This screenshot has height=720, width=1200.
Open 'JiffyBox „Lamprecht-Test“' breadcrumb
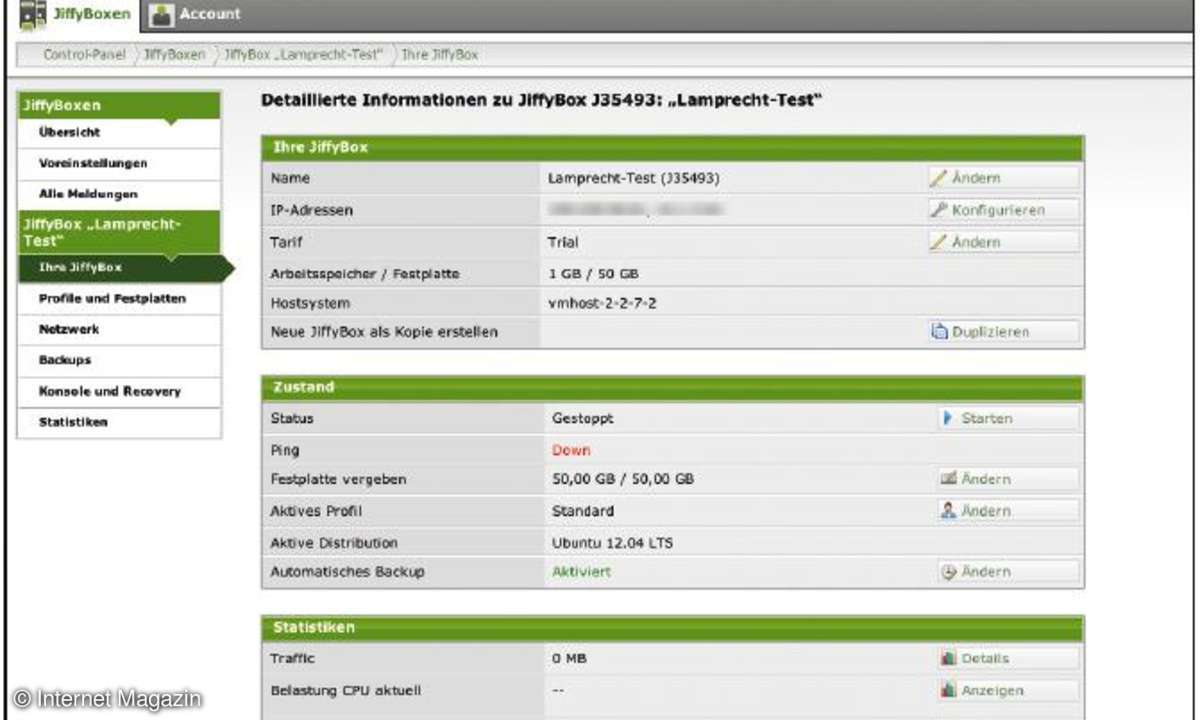(303, 55)
